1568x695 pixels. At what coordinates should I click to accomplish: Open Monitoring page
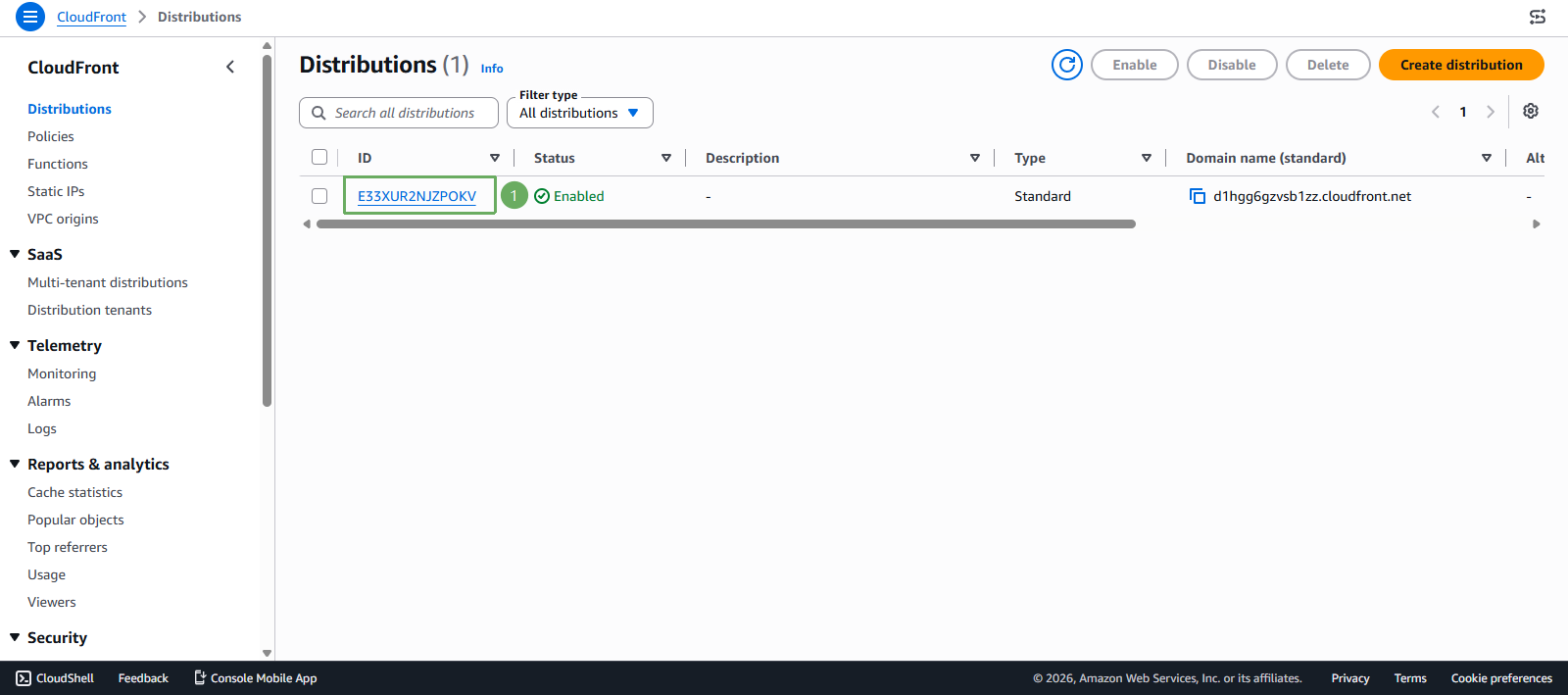[x=62, y=373]
